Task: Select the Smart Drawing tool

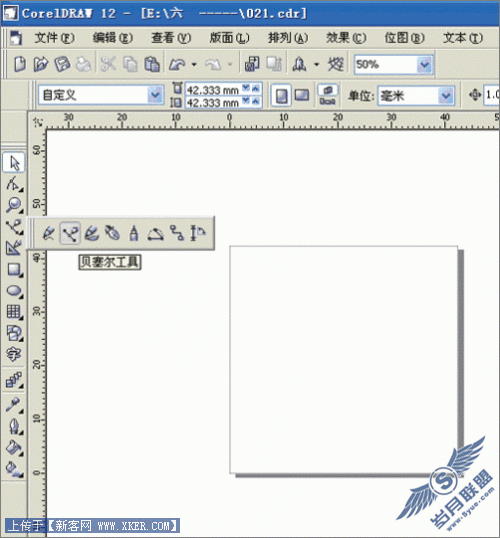Action: tap(14, 248)
